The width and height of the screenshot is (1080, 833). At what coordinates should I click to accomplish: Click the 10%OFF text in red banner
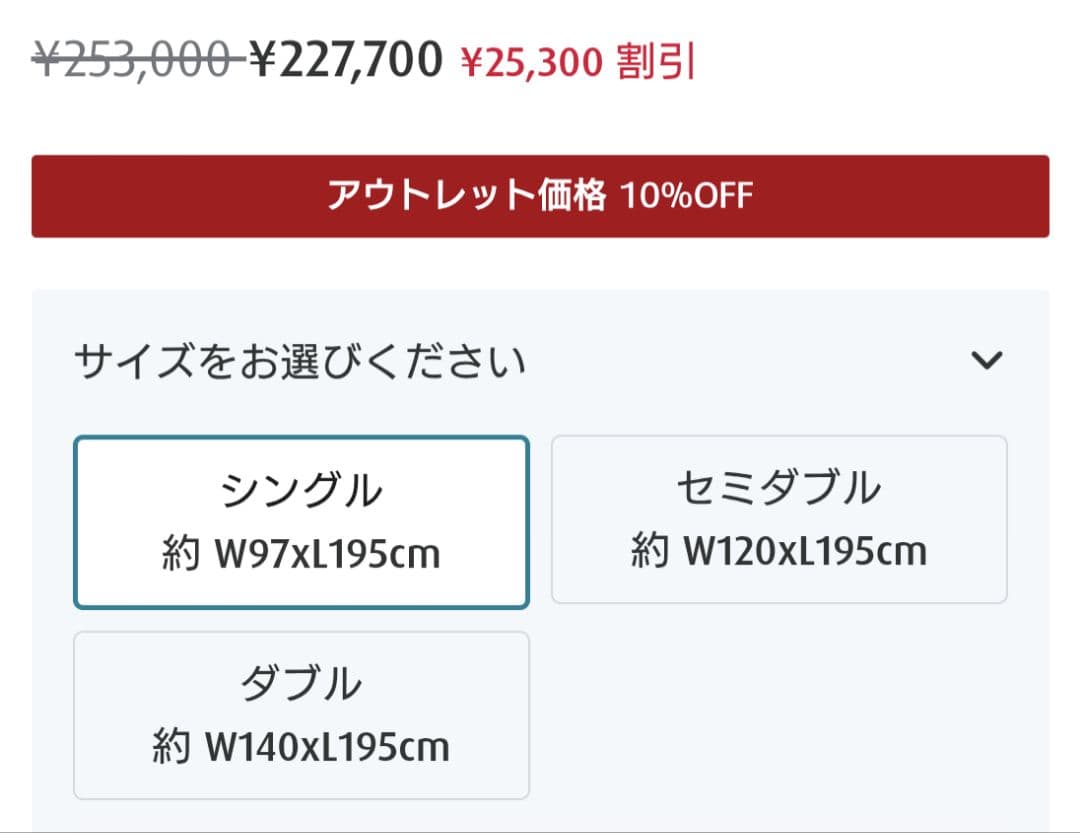click(x=690, y=196)
